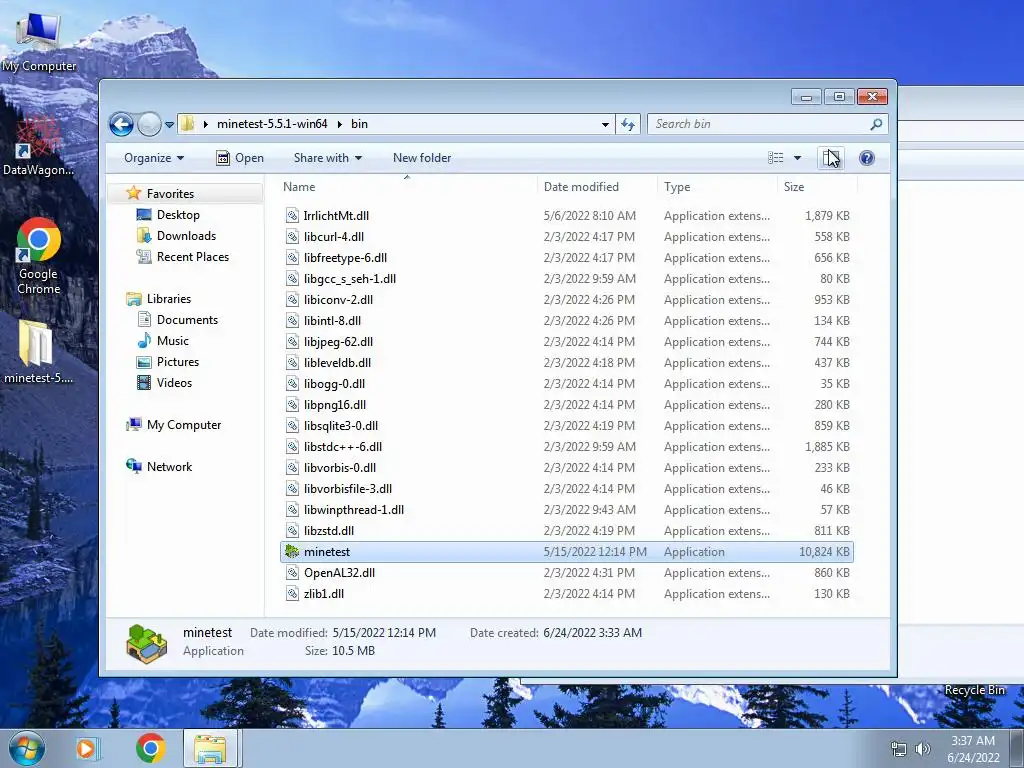Click libjpeg-62.dll file icon
Screen dimensions: 1024x768
pos(292,342)
